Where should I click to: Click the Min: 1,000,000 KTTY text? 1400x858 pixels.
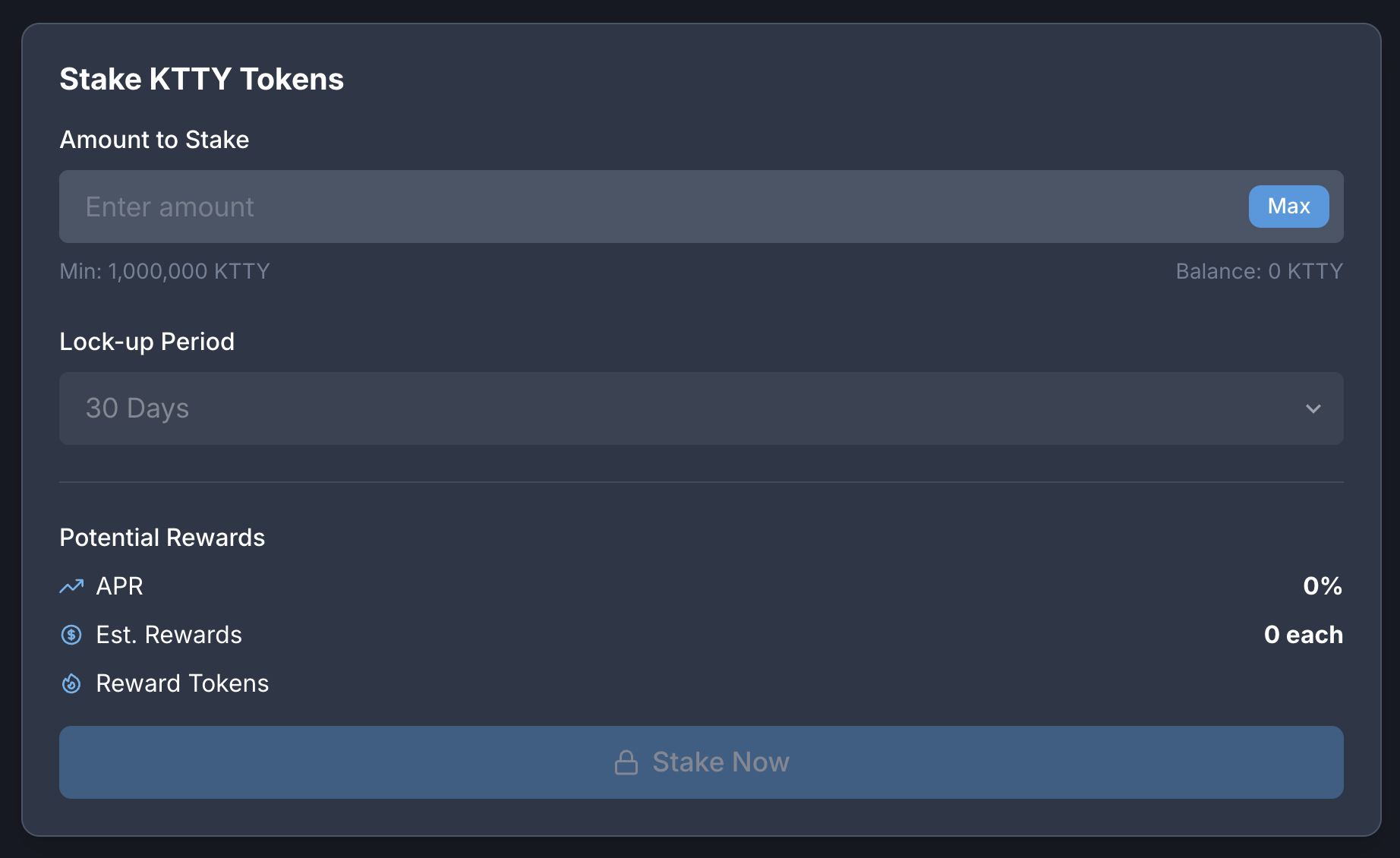click(x=165, y=271)
